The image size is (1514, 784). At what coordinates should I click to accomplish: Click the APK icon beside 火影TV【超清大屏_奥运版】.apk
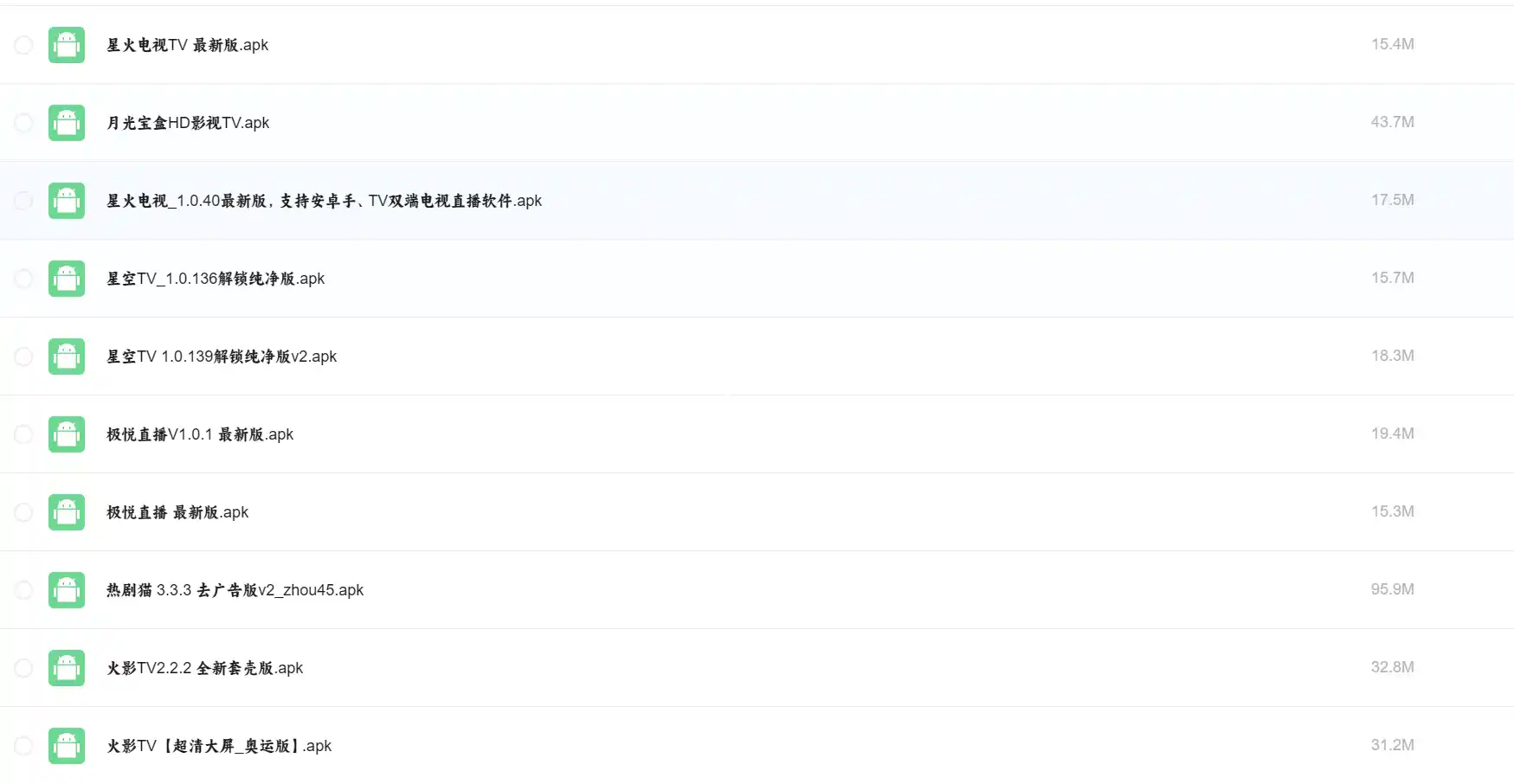[x=67, y=746]
